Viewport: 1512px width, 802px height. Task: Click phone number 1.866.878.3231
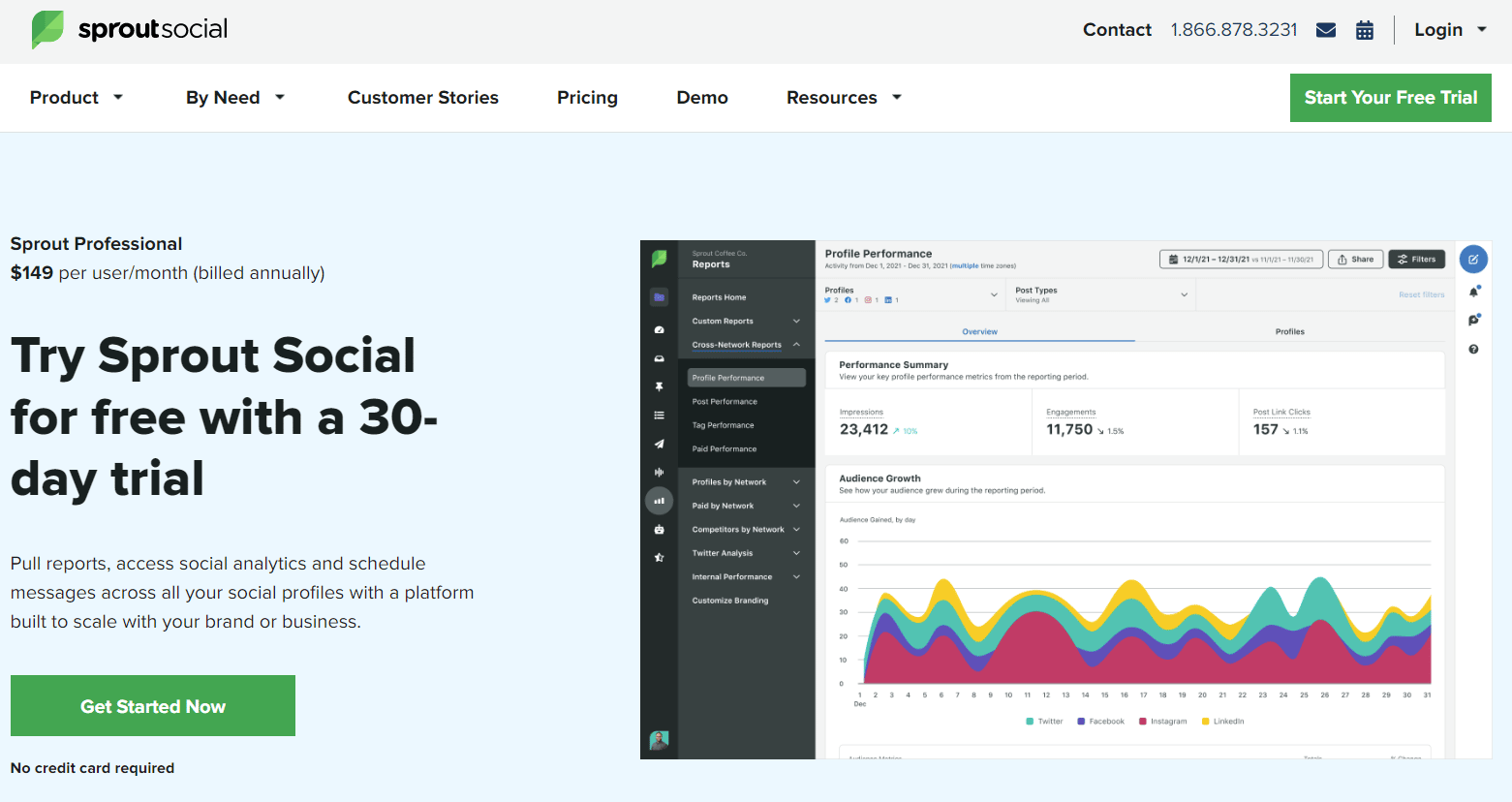pyautogui.click(x=1234, y=30)
